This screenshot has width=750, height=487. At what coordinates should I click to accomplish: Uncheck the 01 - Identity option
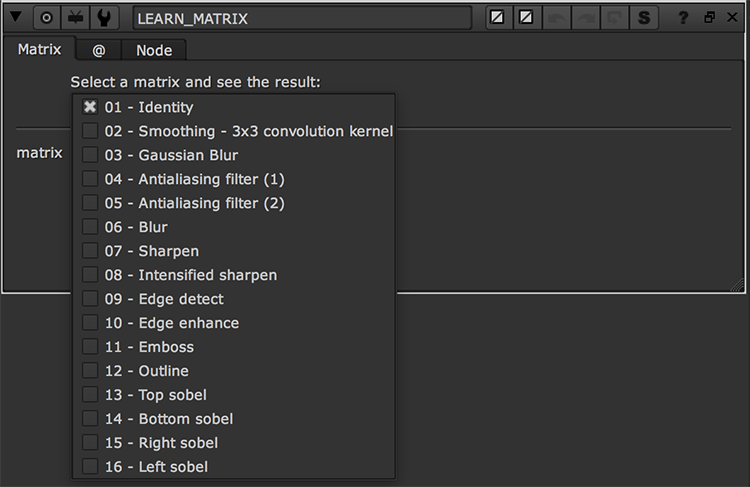click(90, 107)
